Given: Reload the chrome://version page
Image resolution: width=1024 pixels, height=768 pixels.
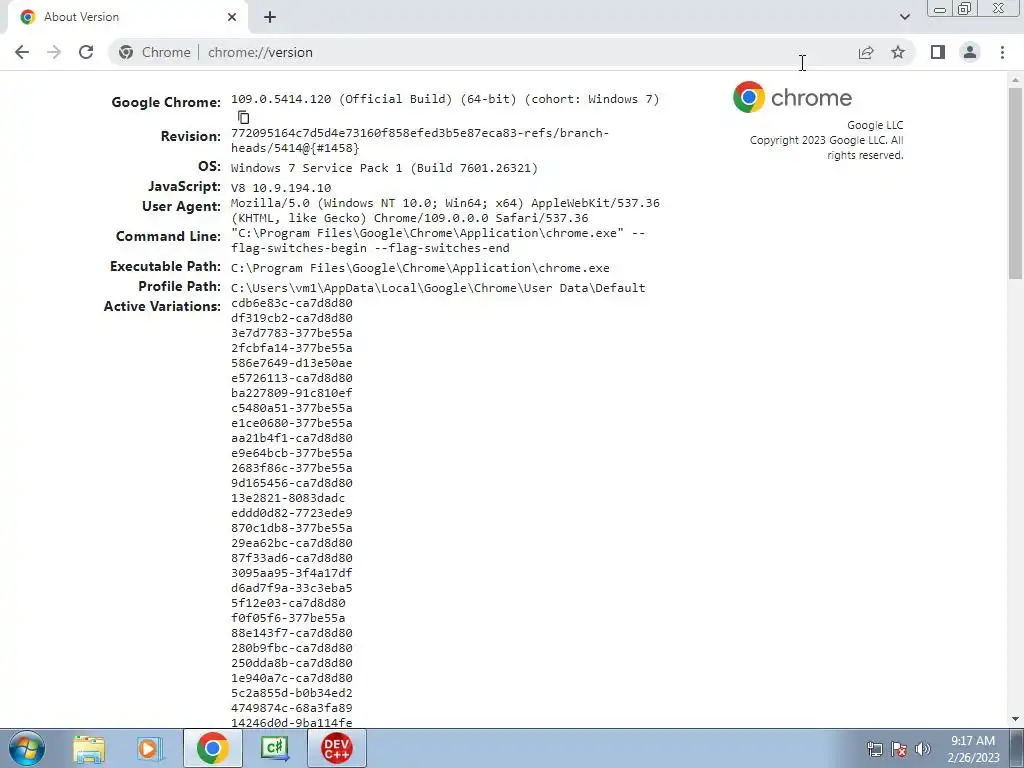Looking at the screenshot, I should pos(86,52).
